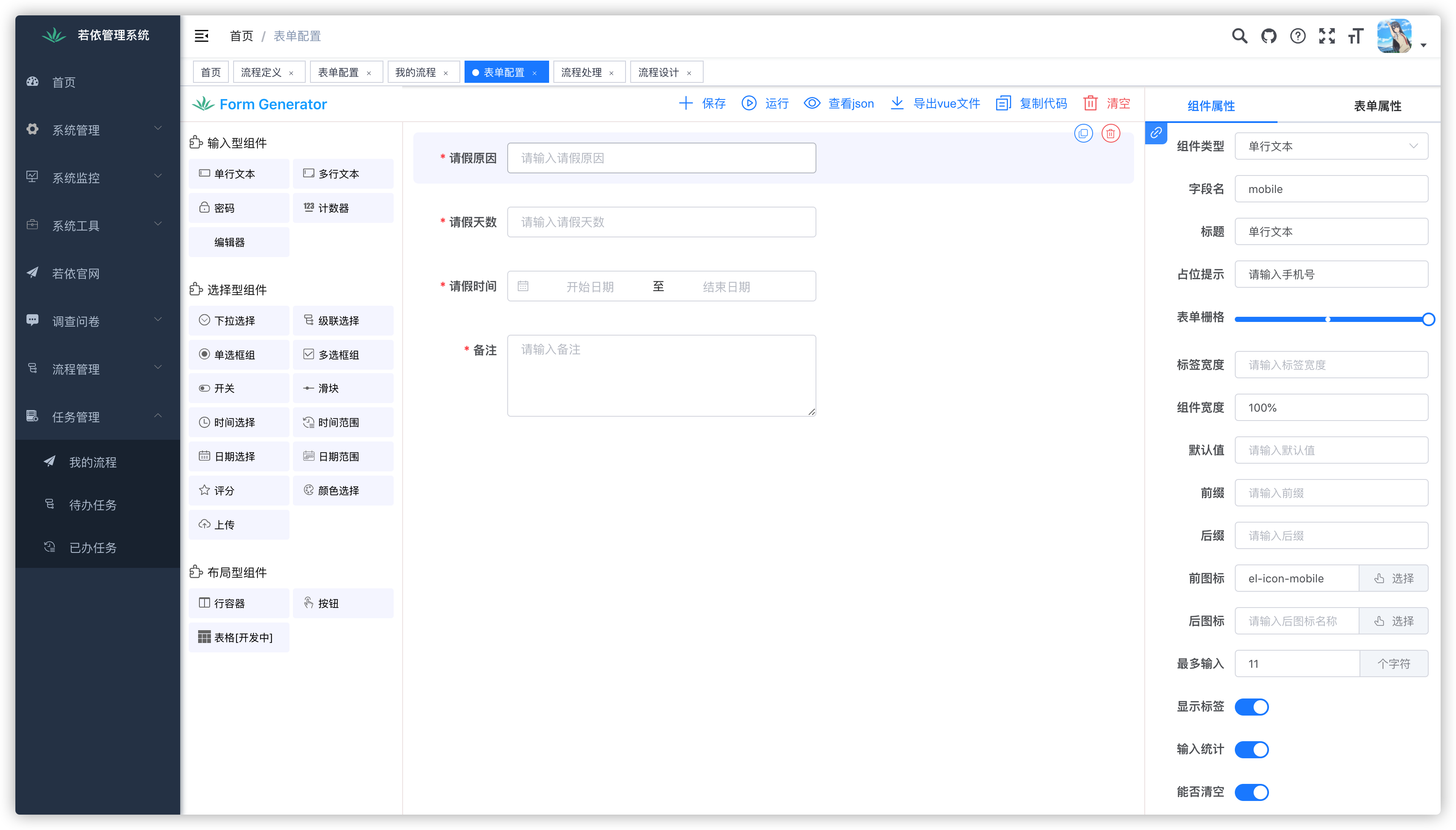Disable the 能否清空 toggle
1456x830 pixels.
[x=1251, y=792]
